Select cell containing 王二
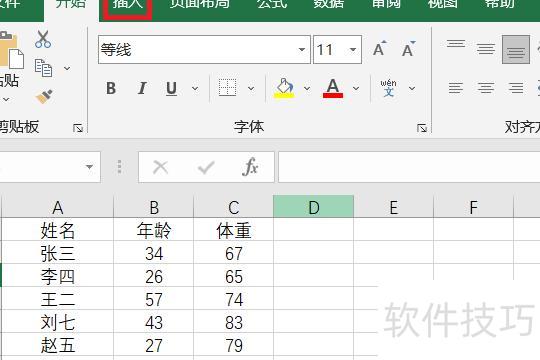 tap(58, 299)
